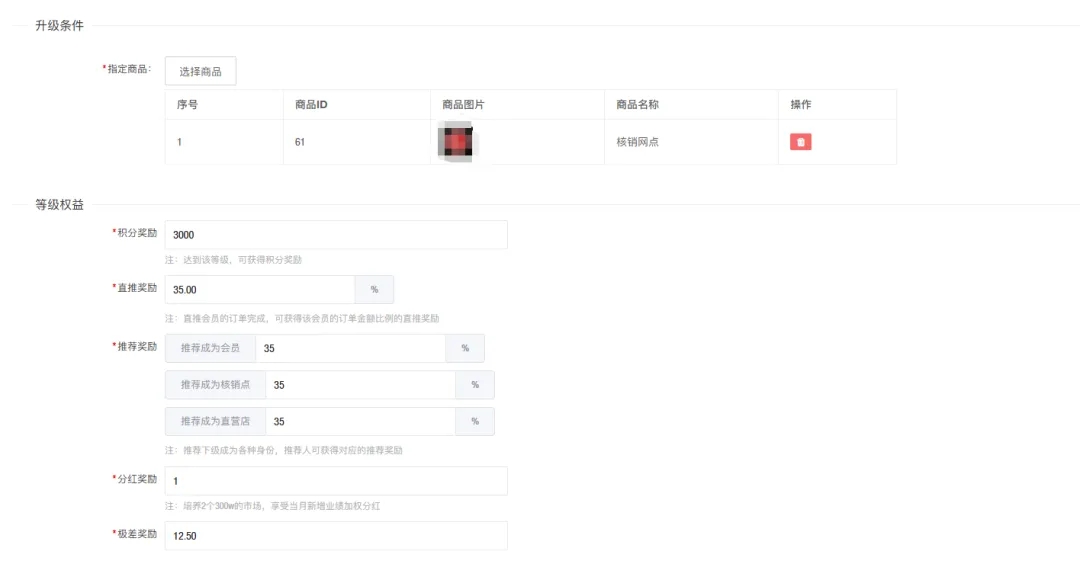Open the blurred product image thumbnail
The image size is (1080, 580).
click(x=457, y=142)
